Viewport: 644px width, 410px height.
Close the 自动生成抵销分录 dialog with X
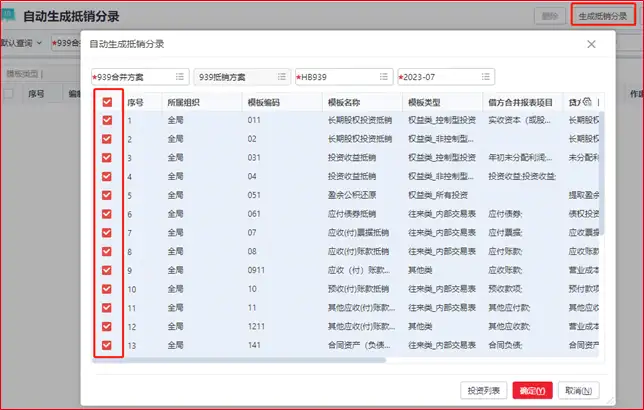tap(591, 44)
